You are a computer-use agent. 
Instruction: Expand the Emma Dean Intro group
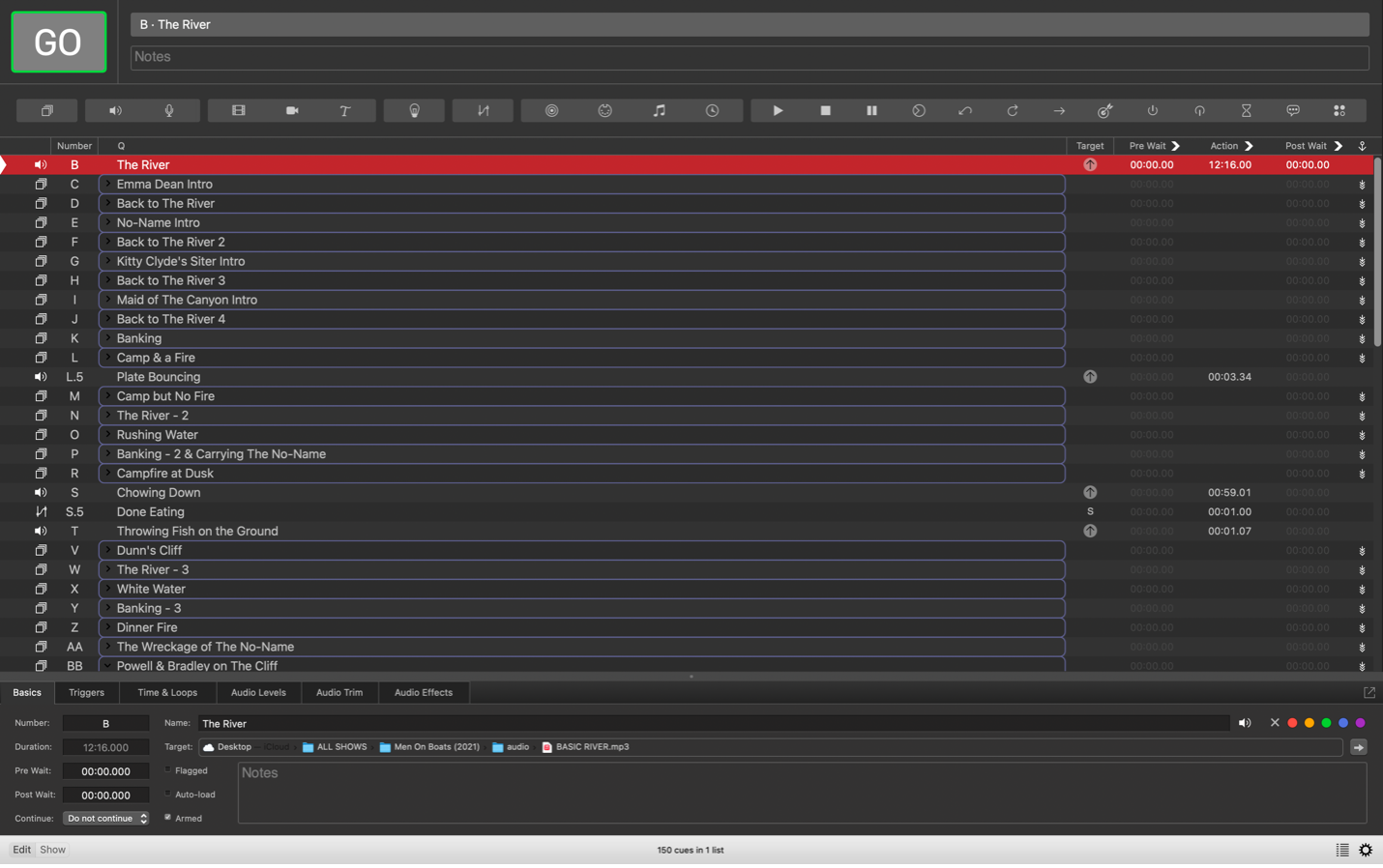point(108,184)
